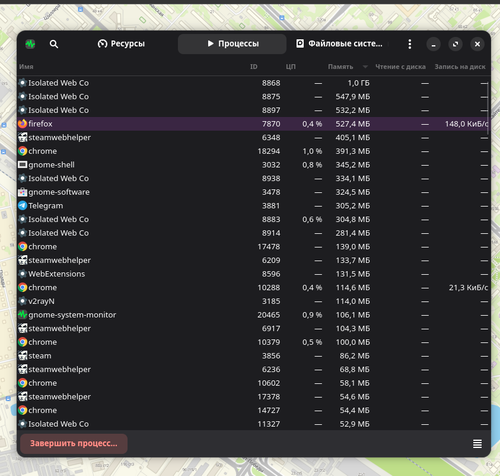Select the Процессы tab

[x=232, y=44]
